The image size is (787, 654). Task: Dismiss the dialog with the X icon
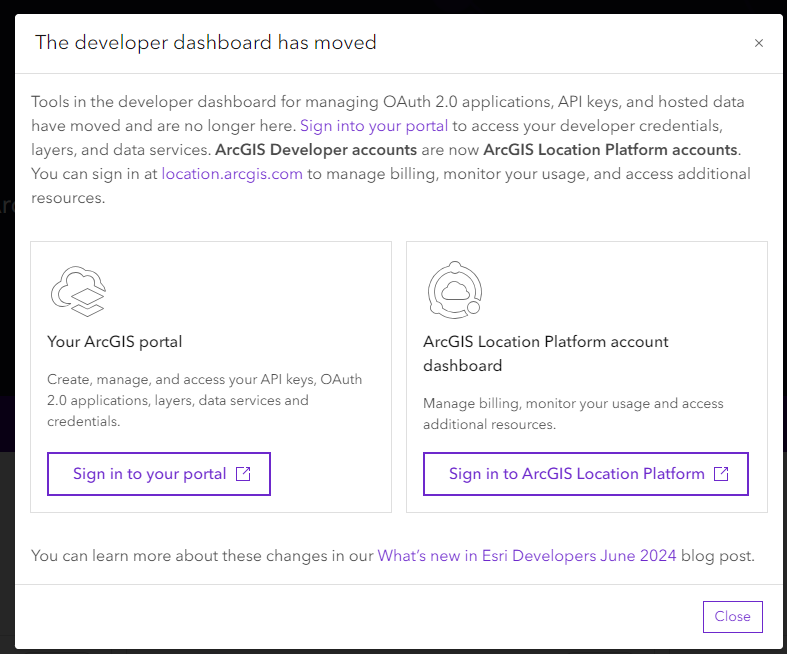(x=759, y=43)
